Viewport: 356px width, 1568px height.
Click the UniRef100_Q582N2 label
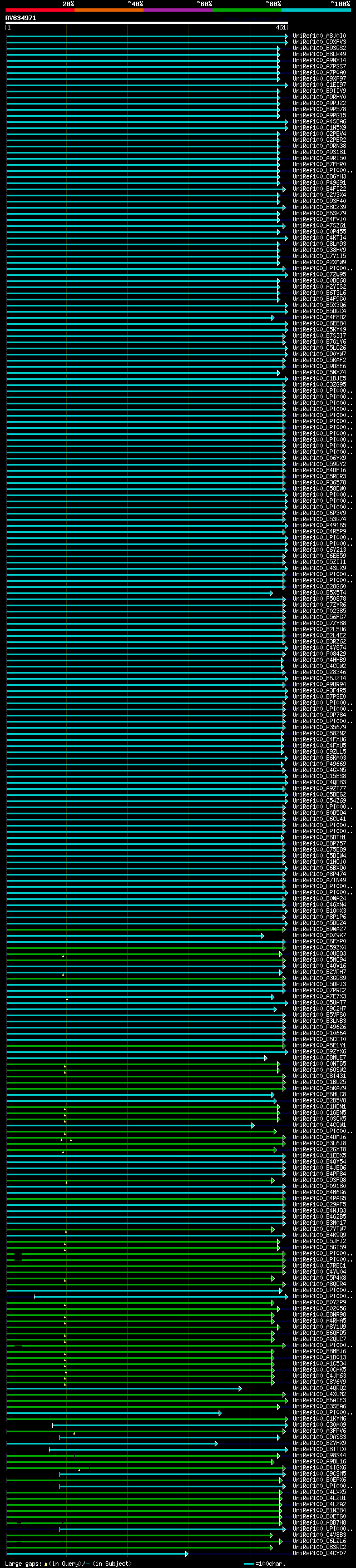pyautogui.click(x=319, y=734)
